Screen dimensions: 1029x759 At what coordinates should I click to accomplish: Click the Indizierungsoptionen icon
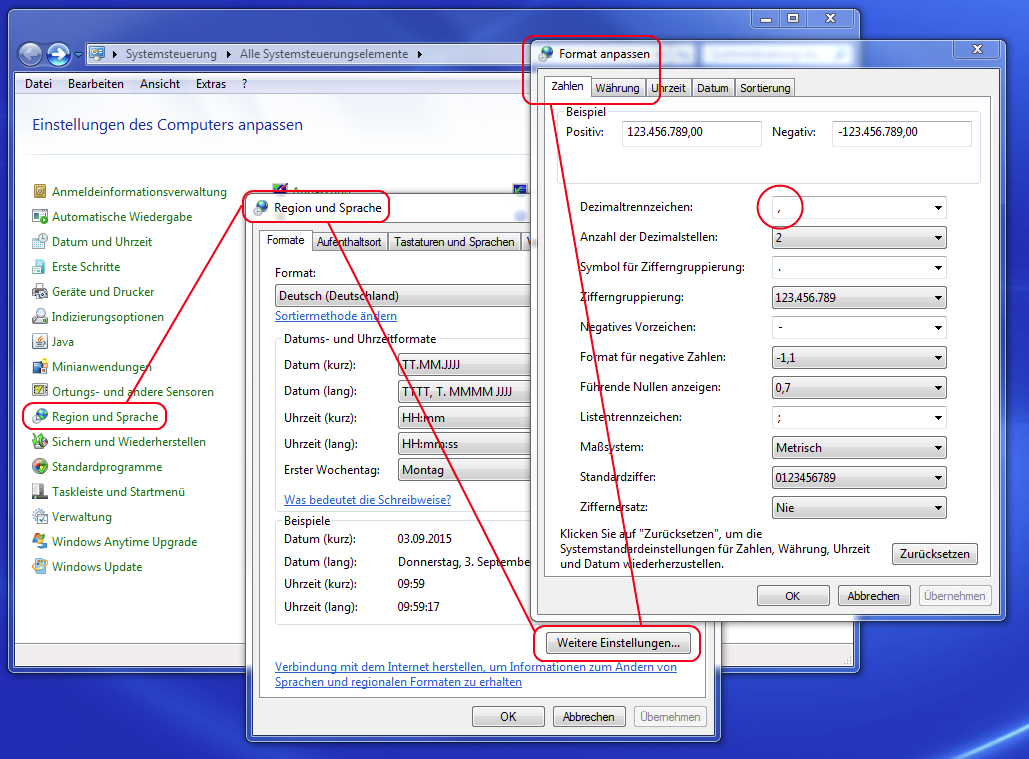point(40,316)
